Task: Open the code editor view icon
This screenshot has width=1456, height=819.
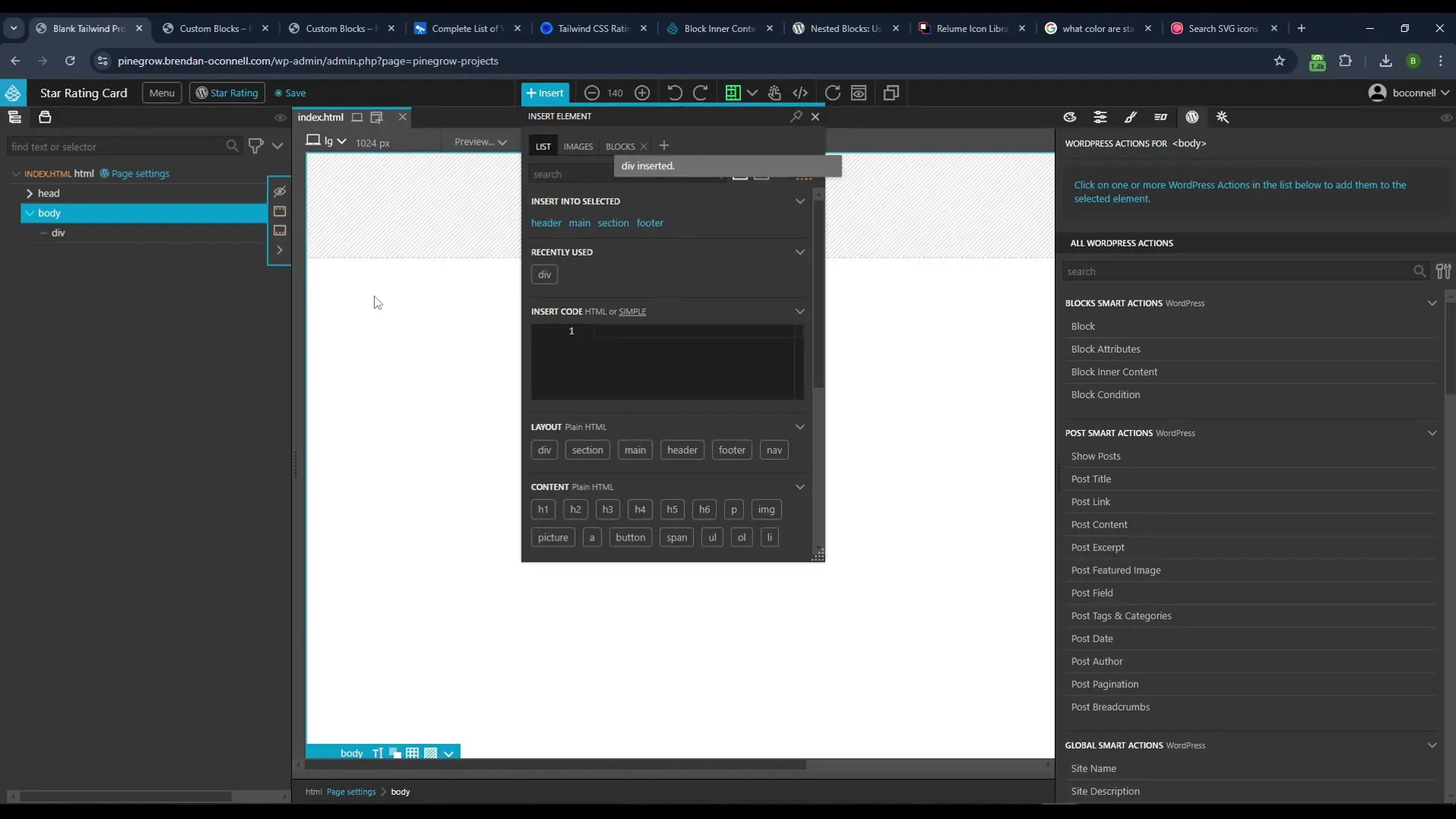Action: tap(800, 93)
